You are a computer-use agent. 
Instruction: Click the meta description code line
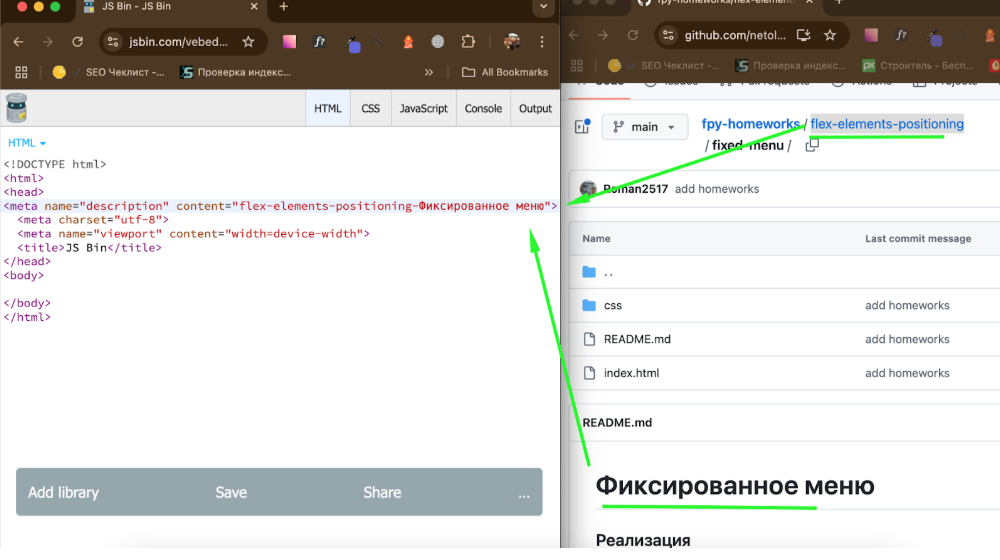pos(280,206)
